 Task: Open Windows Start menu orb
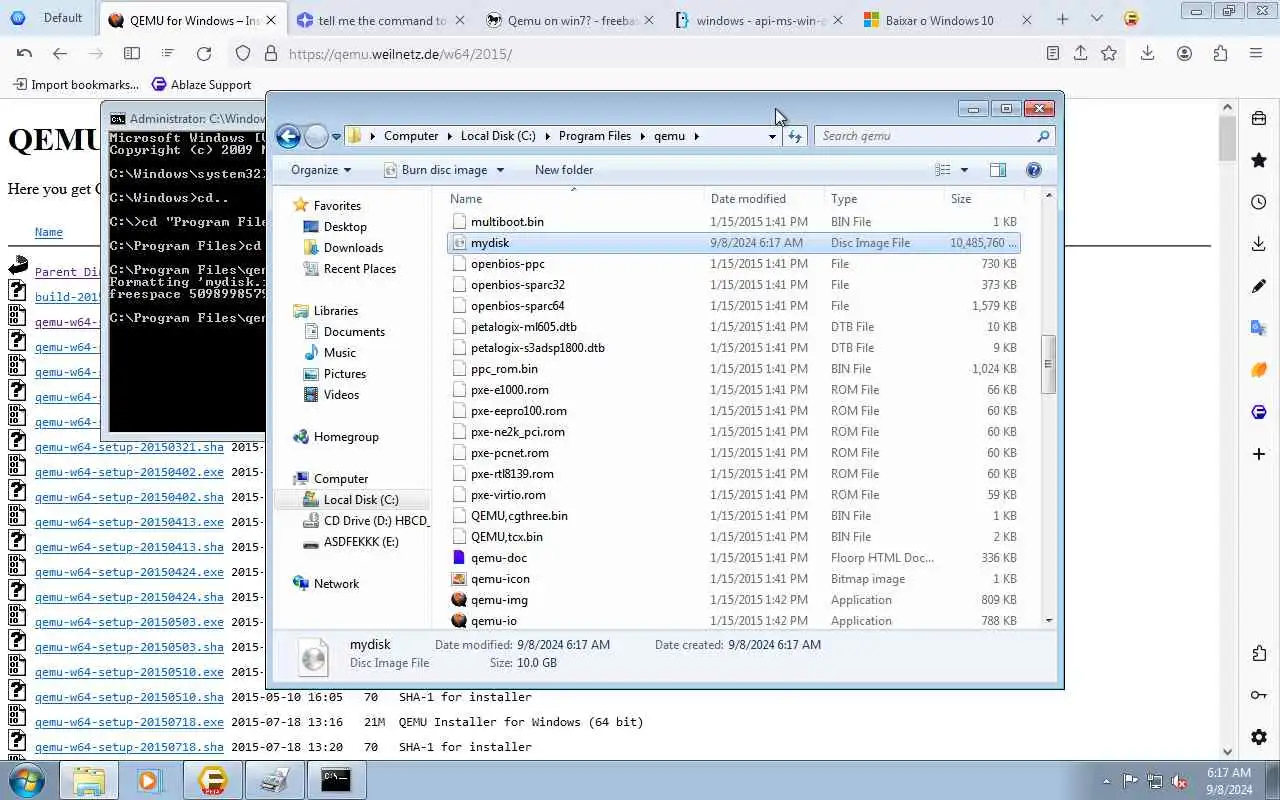tap(27, 780)
